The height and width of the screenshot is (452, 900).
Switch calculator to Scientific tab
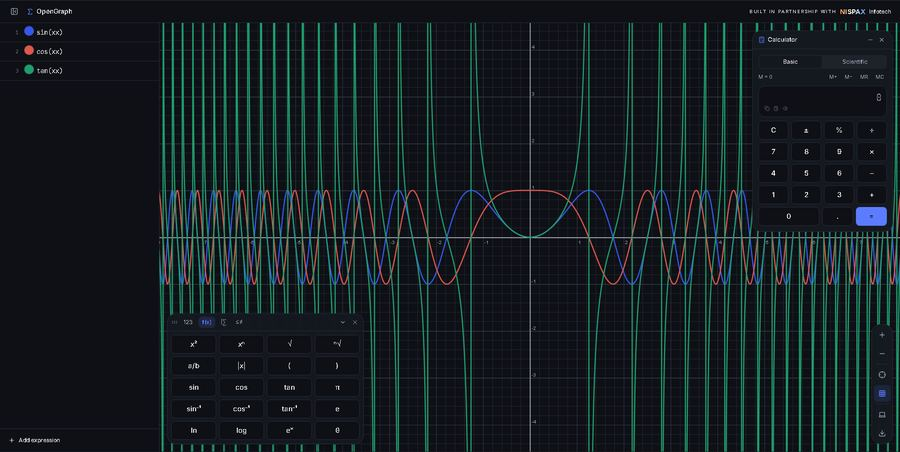pos(854,61)
